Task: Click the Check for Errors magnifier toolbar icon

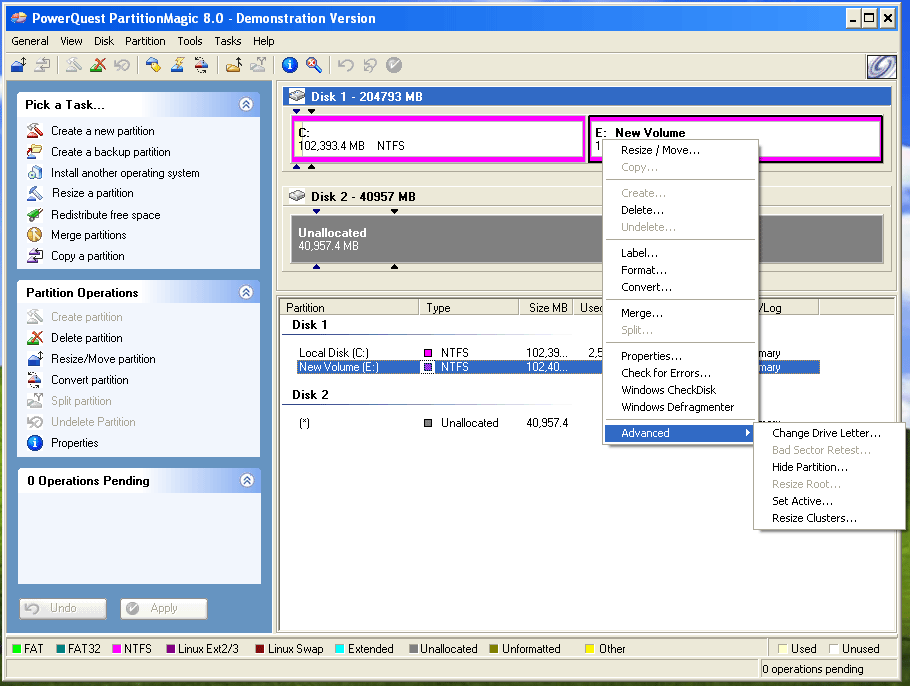Action: pos(314,65)
